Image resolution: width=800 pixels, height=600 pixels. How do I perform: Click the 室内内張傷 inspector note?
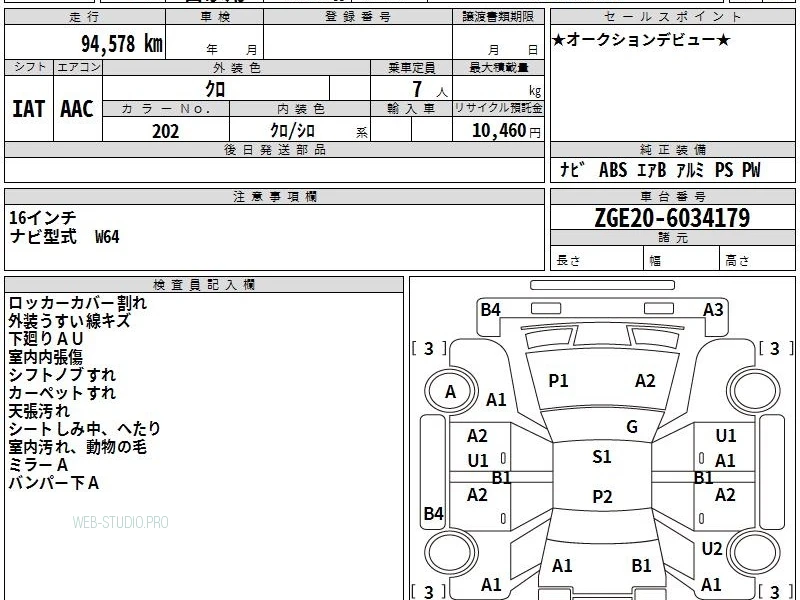pos(46,357)
